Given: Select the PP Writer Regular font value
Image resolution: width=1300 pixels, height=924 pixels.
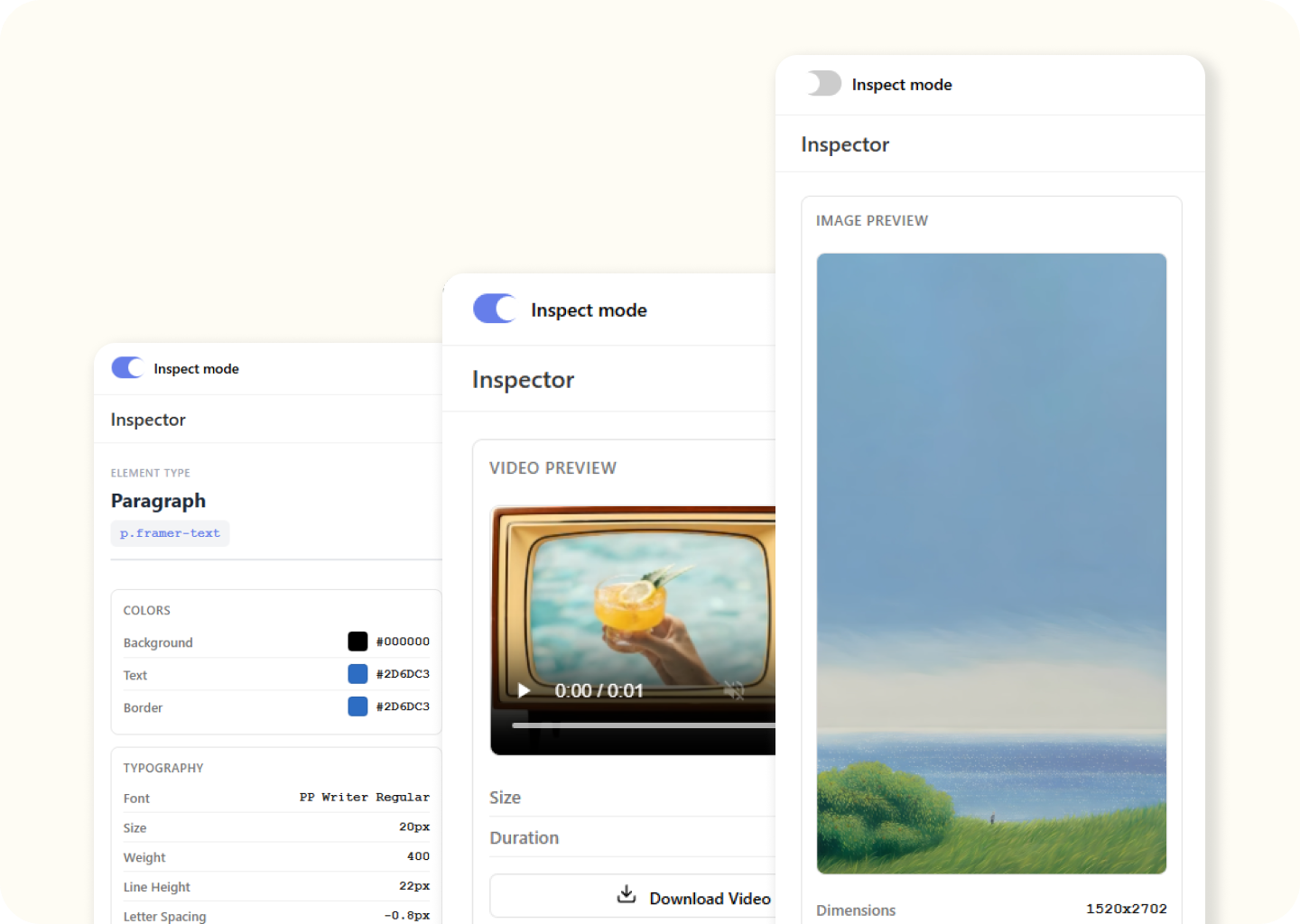Looking at the screenshot, I should [365, 798].
